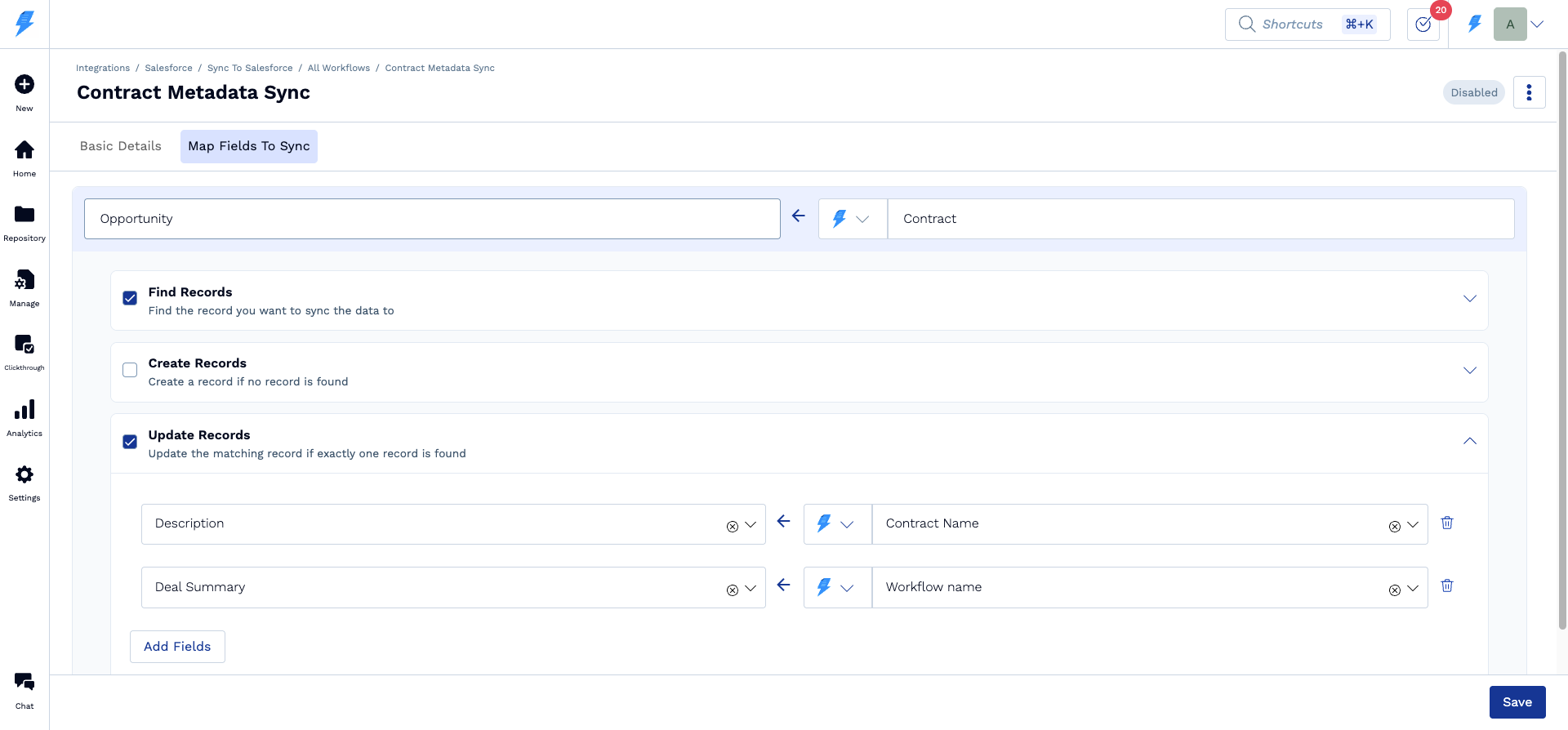The width and height of the screenshot is (1568, 730).
Task: Clear the Contract Name field selection
Action: [x=1394, y=527]
